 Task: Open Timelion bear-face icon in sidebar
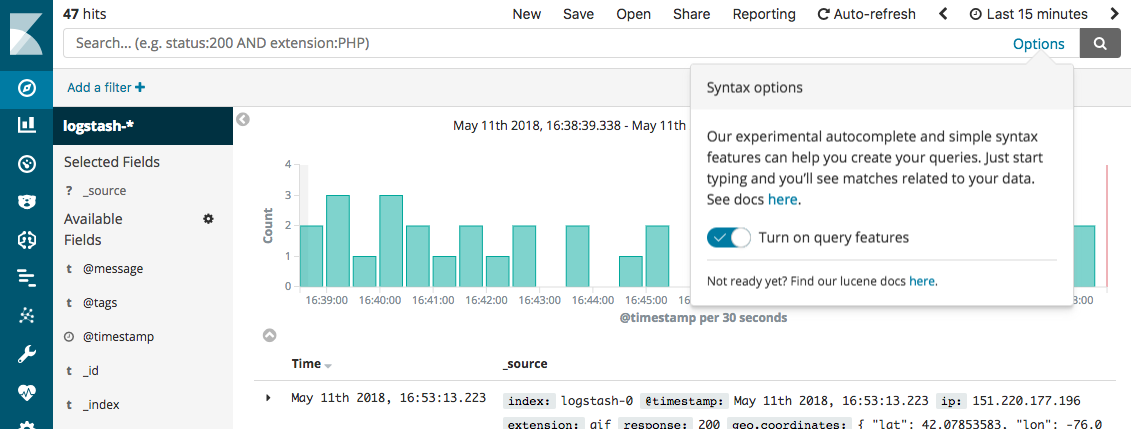[27, 202]
